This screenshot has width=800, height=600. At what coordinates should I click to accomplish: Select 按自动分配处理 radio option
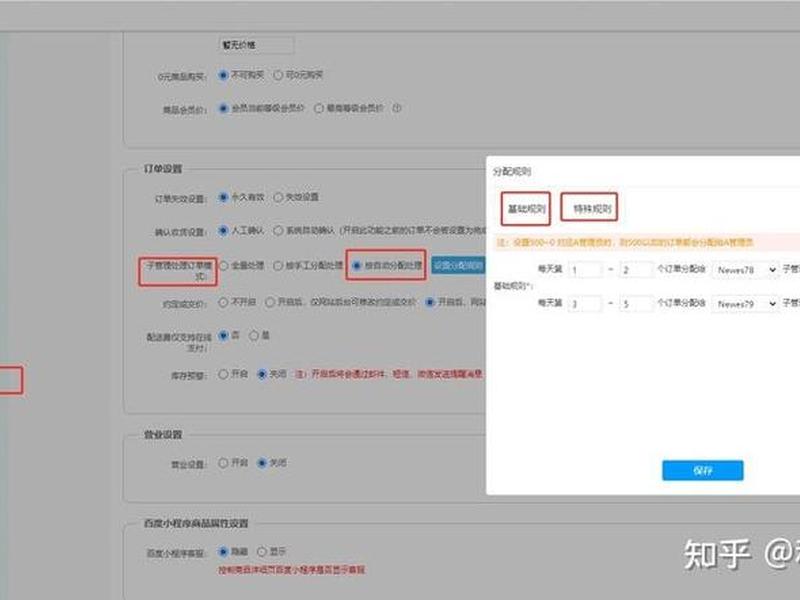(x=357, y=265)
